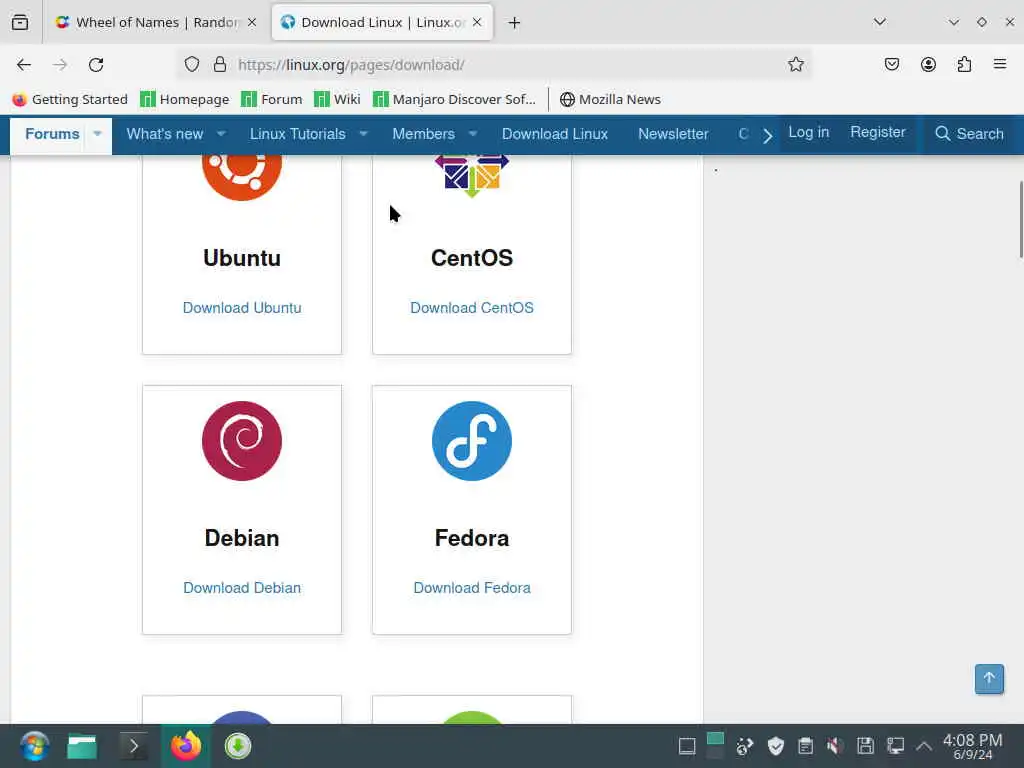Reload the page with the refresh icon
The height and width of the screenshot is (768, 1024).
[x=96, y=65]
